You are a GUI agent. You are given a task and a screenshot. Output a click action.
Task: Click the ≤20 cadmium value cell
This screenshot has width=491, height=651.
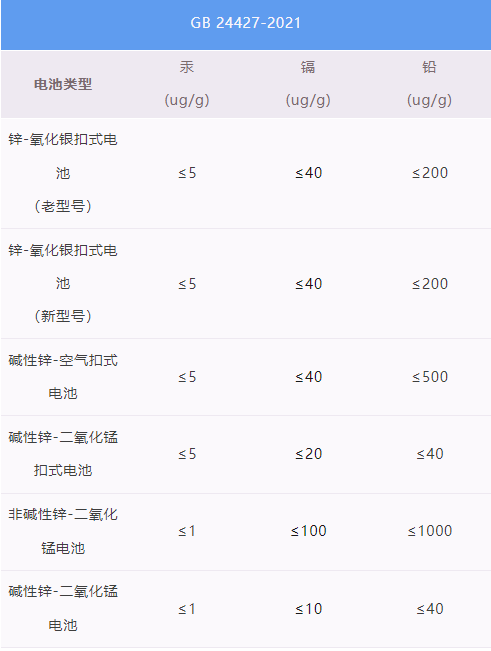pos(308,454)
